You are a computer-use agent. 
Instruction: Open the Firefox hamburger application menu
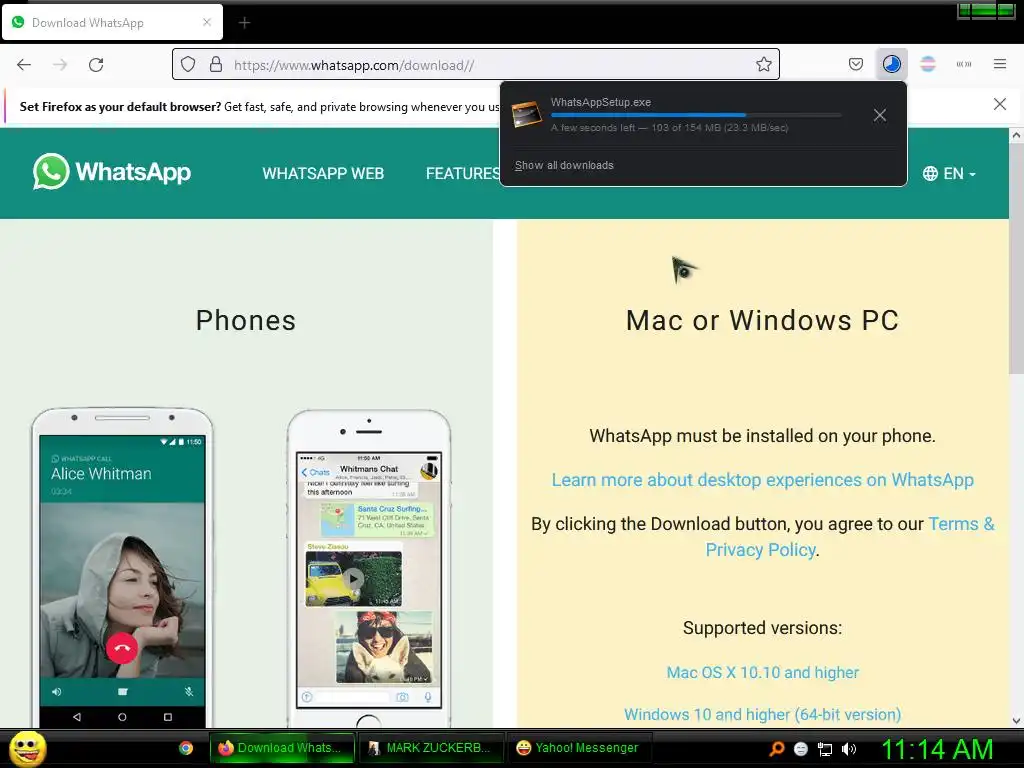click(999, 64)
